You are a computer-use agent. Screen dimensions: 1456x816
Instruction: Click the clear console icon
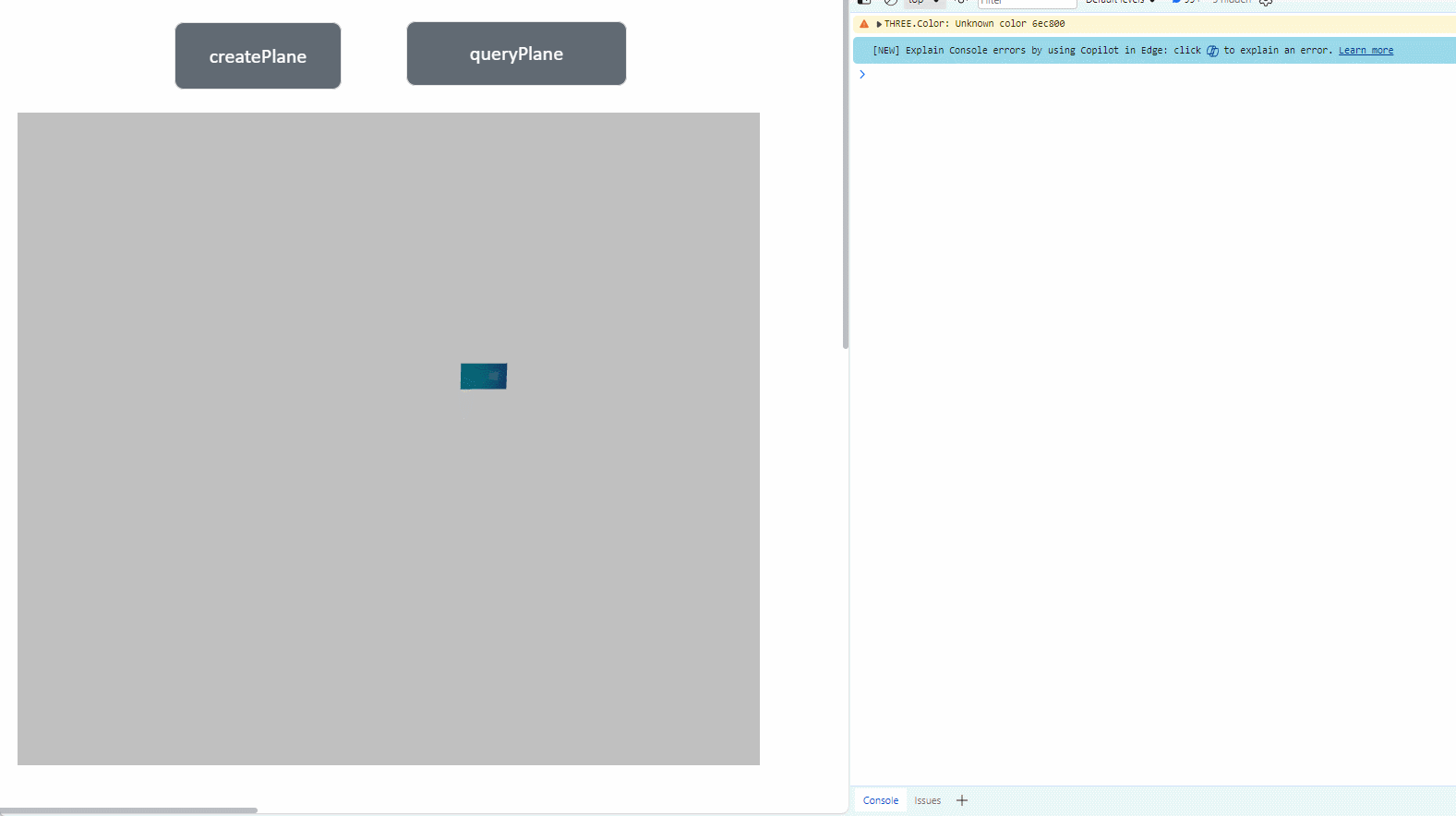click(890, 3)
